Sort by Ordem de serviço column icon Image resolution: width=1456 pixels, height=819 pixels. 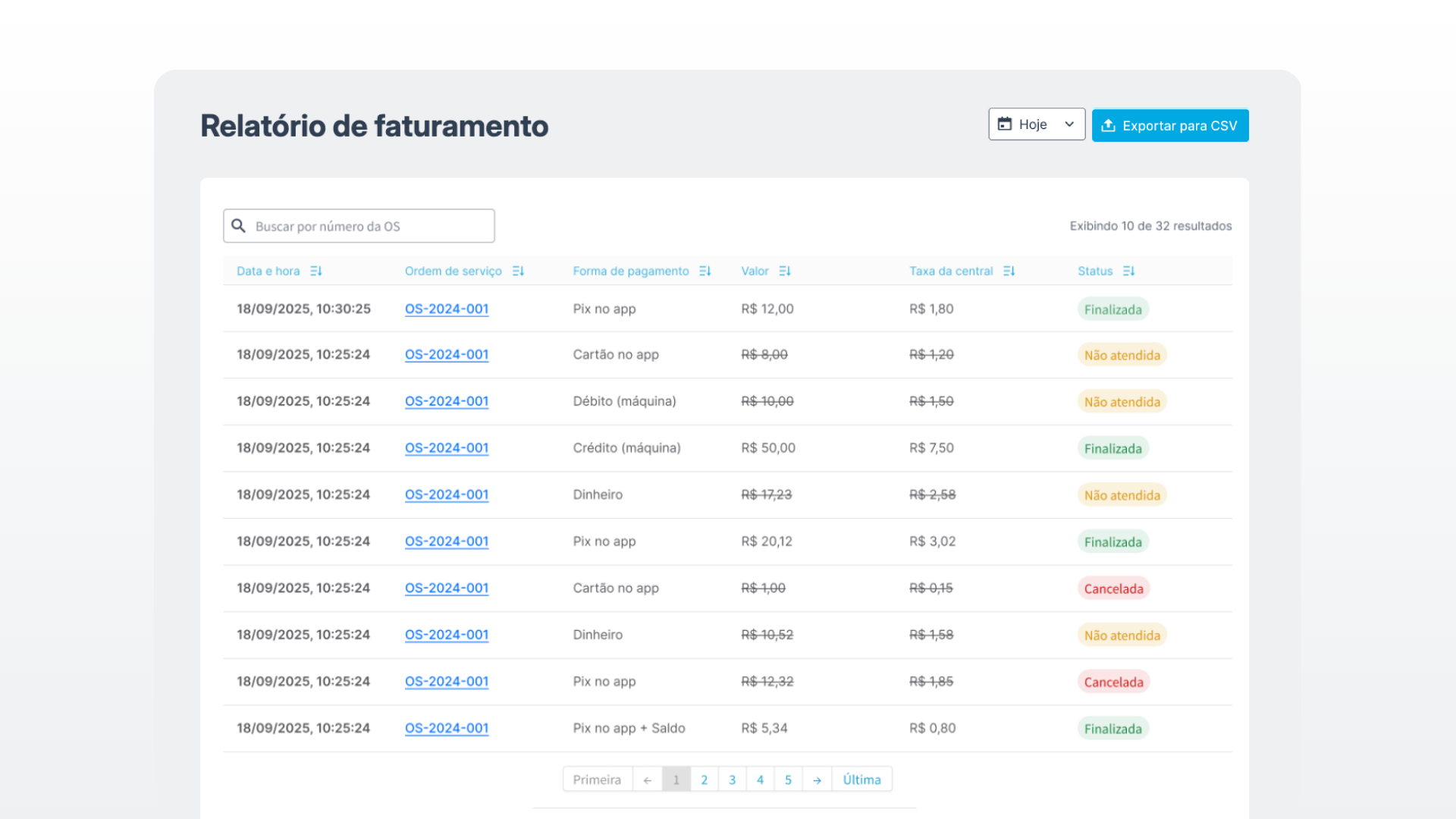(518, 271)
